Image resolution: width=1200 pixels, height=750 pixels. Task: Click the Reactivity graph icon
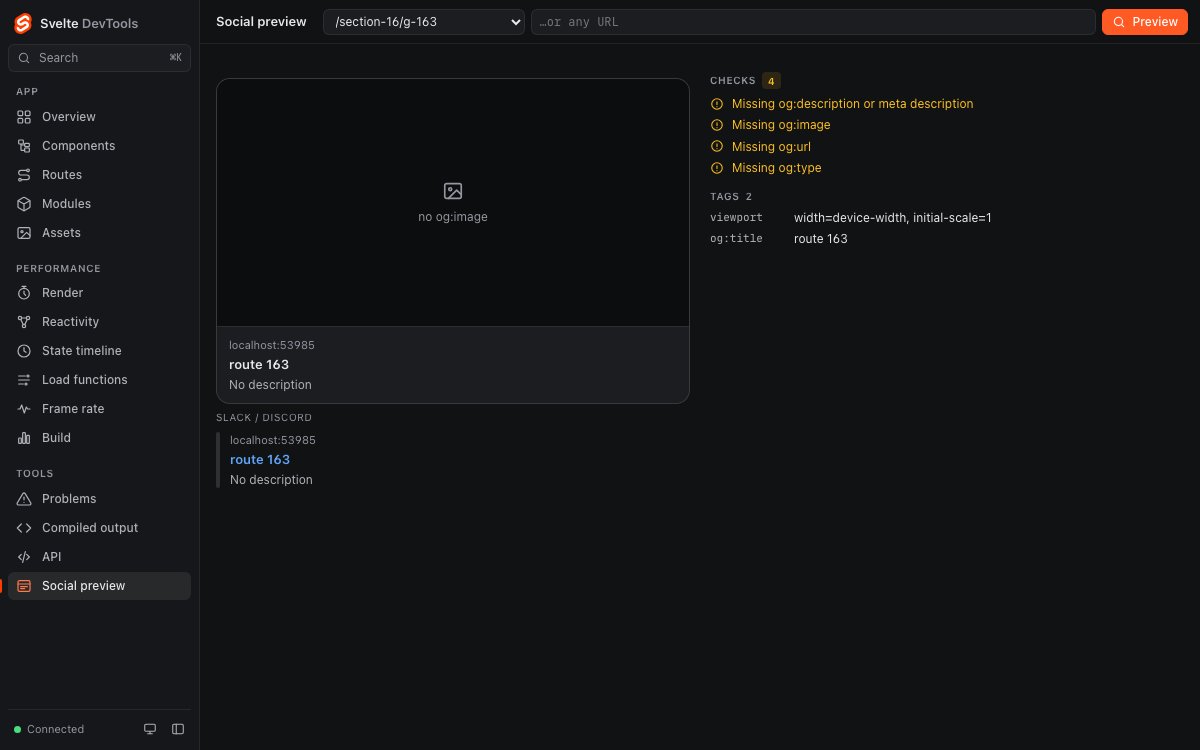(x=24, y=322)
